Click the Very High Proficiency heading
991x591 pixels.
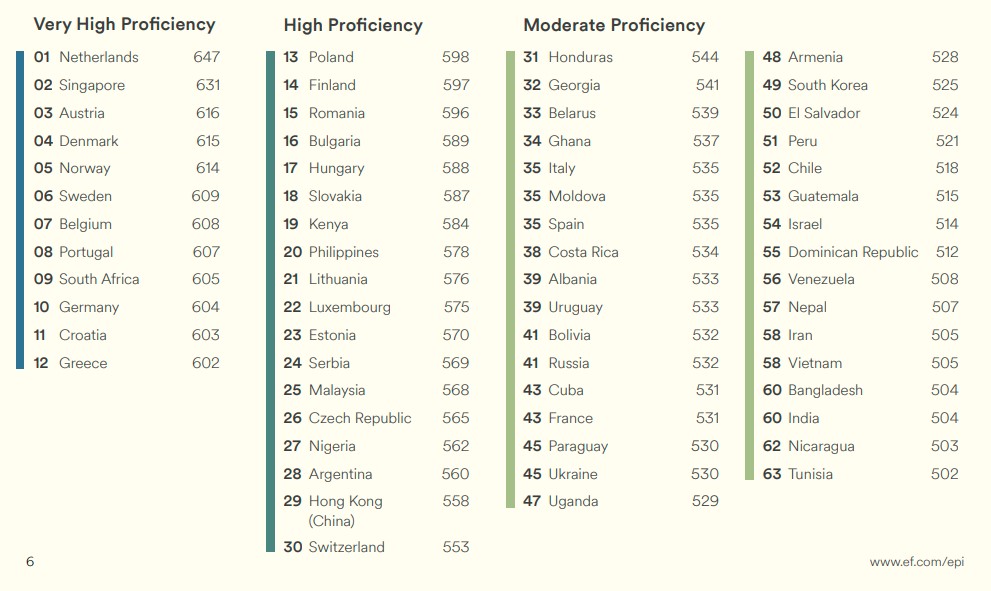coord(124,24)
